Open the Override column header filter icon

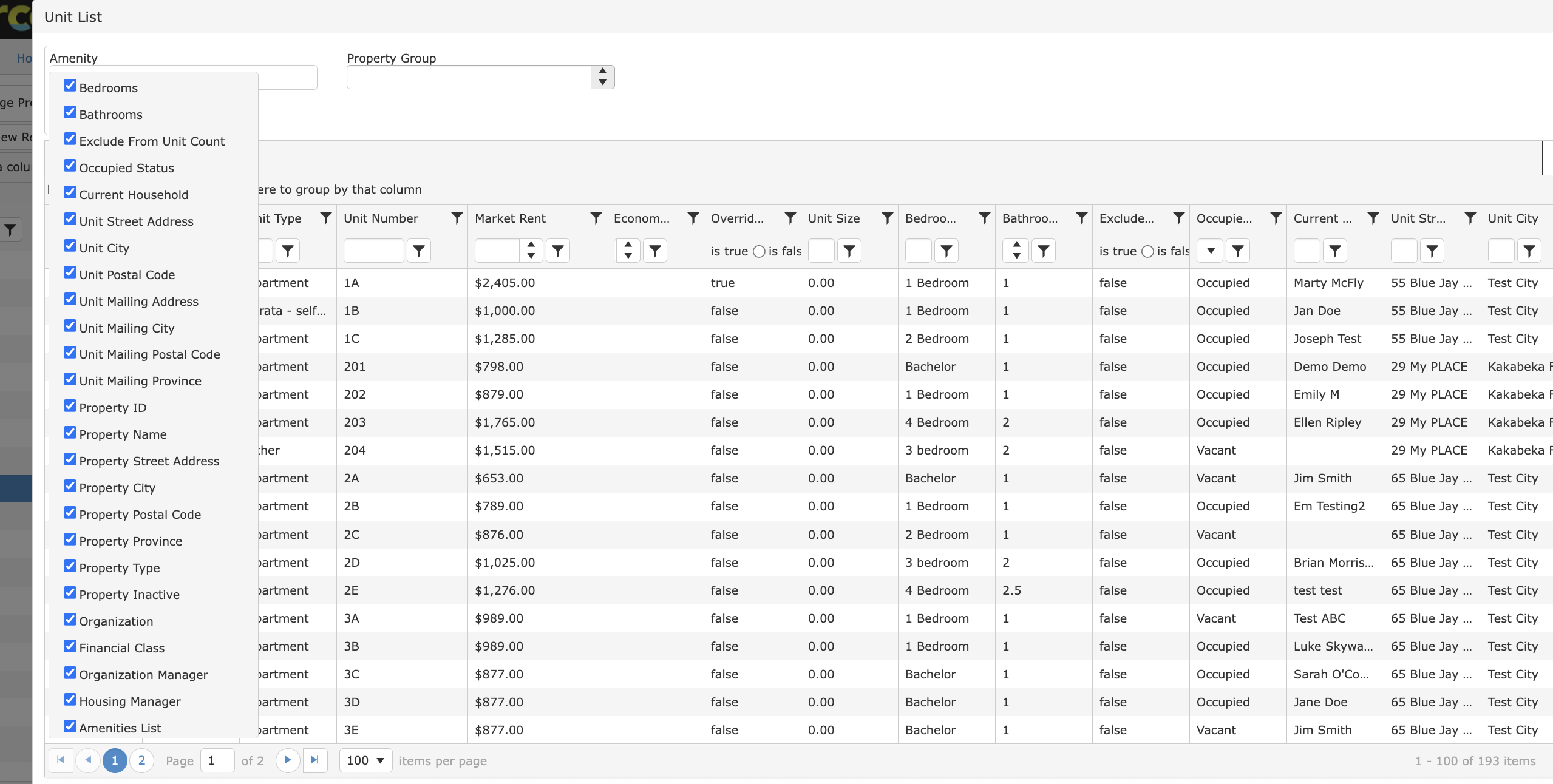[790, 218]
